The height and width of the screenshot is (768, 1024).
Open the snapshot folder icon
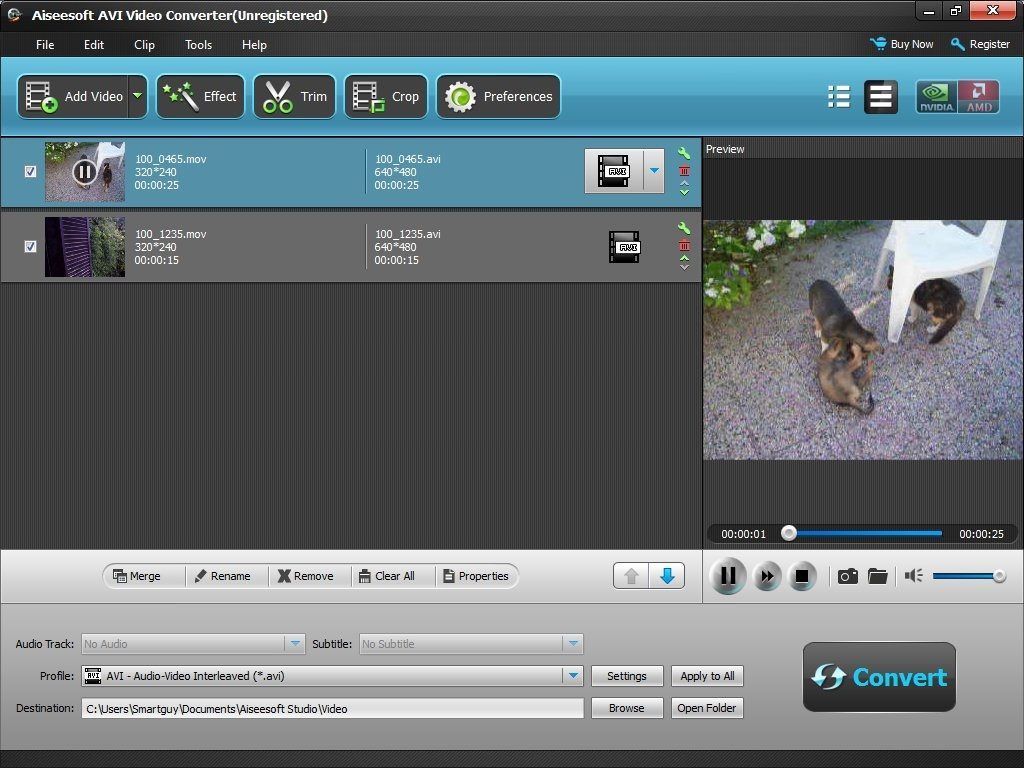[877, 576]
